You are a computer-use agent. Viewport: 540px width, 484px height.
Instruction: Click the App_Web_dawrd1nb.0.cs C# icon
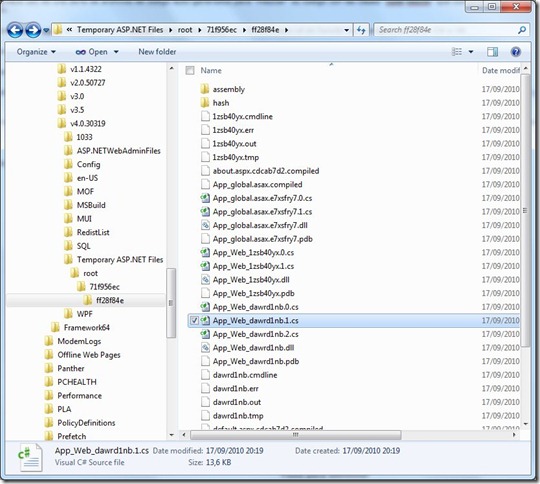(205, 307)
